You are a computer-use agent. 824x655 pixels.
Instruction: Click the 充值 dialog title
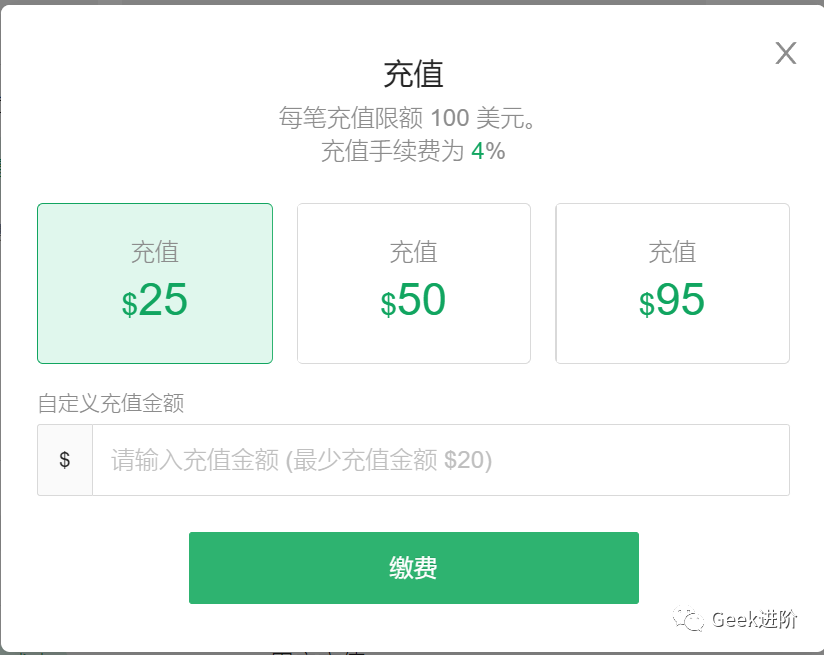point(413,74)
